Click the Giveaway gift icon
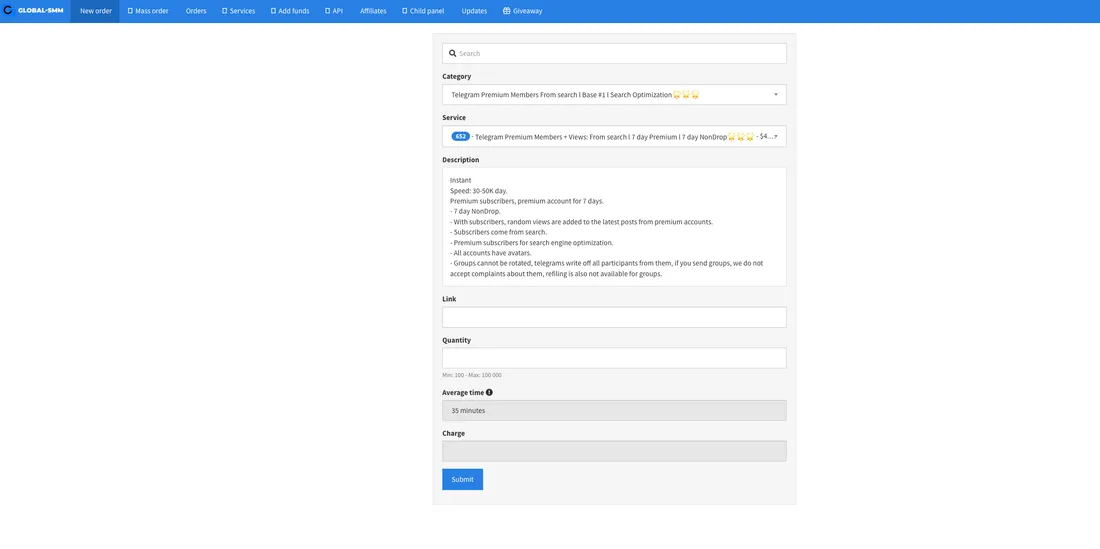Screen dimensions: 1100x549 tap(507, 11)
